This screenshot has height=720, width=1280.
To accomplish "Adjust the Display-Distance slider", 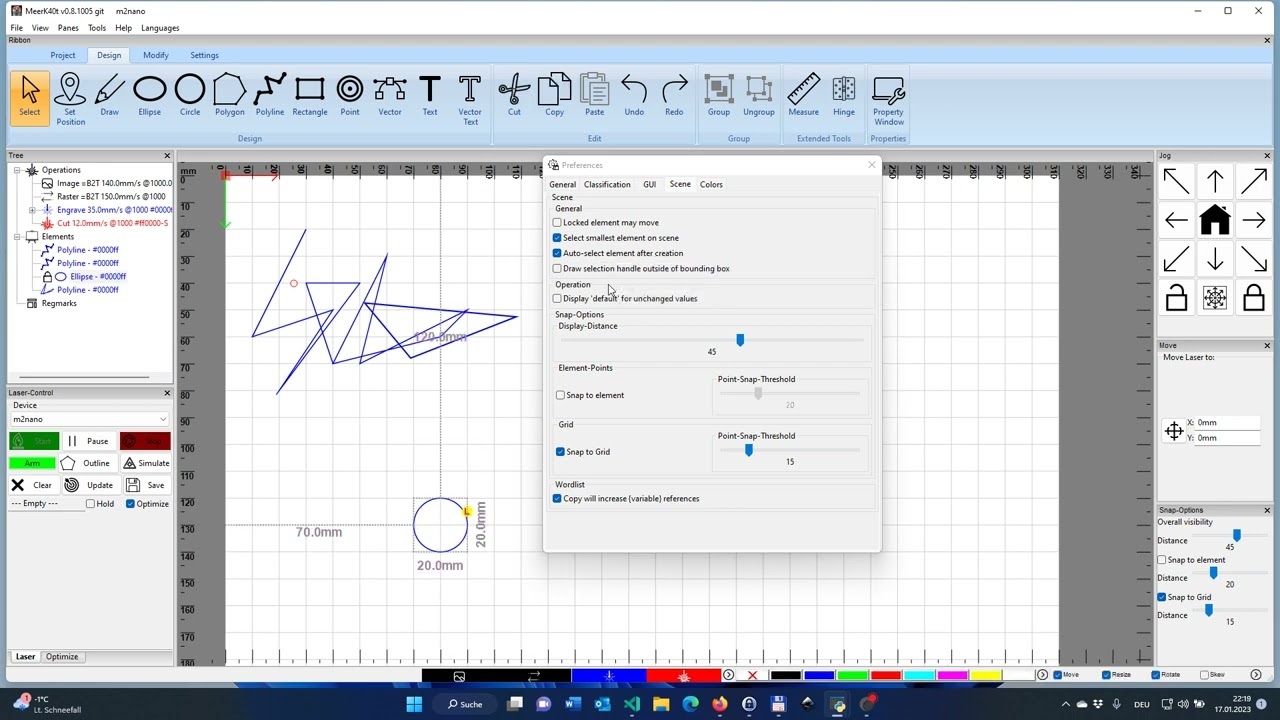I will pos(740,341).
